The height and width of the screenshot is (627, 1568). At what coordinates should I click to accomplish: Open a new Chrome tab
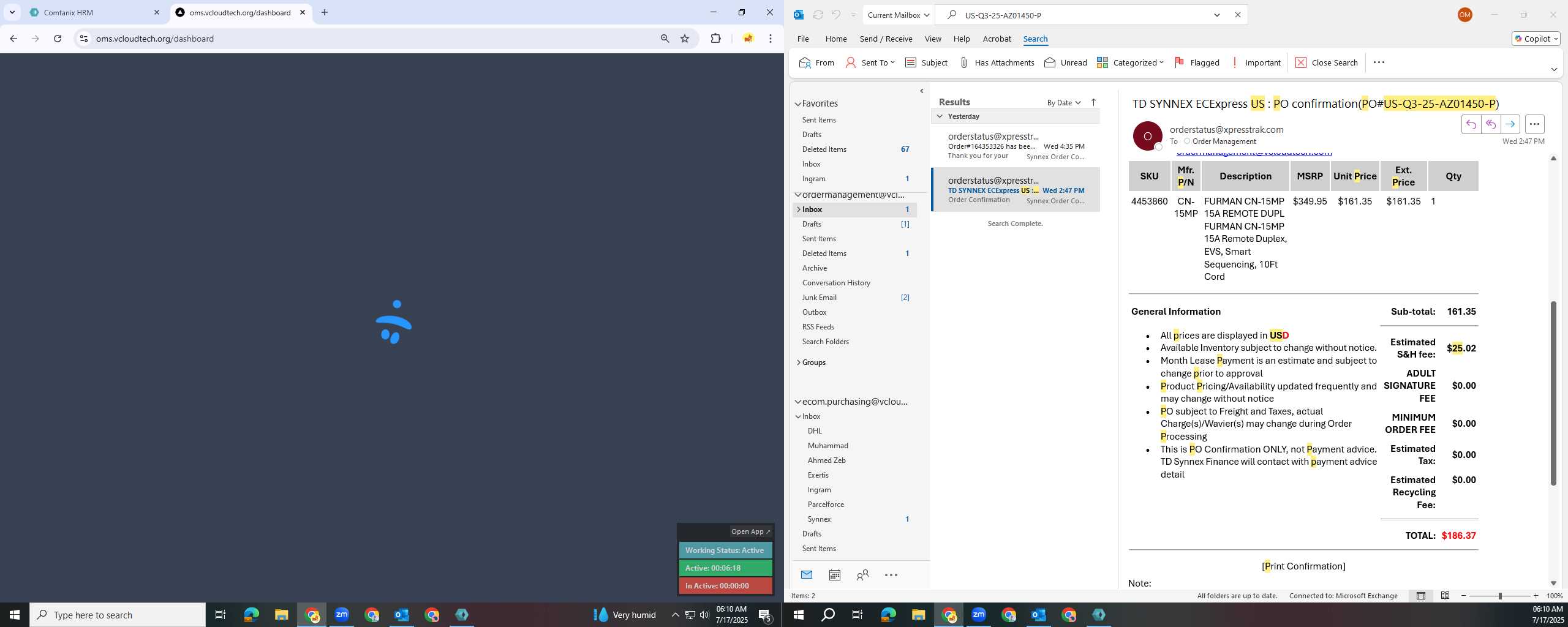point(325,12)
